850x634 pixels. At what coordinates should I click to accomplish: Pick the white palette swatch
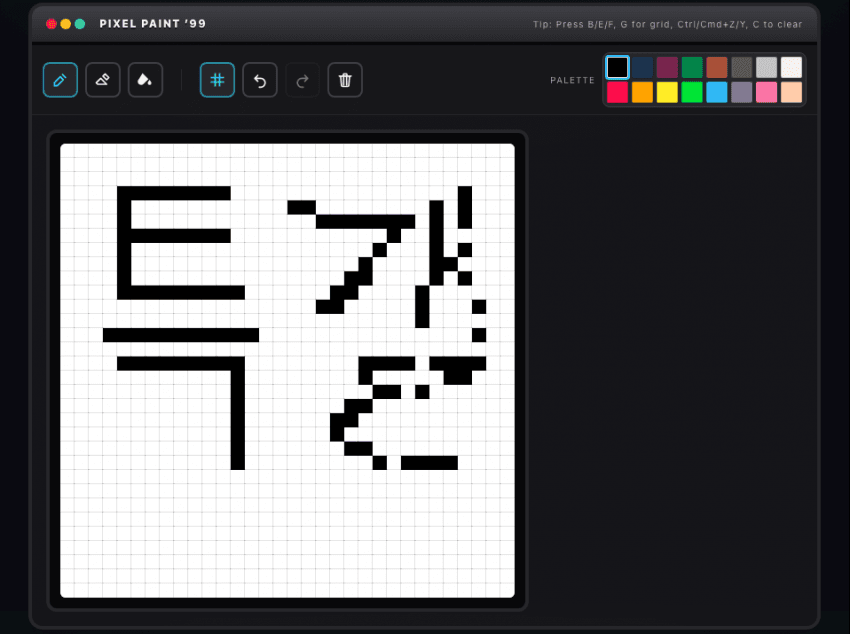click(x=791, y=68)
